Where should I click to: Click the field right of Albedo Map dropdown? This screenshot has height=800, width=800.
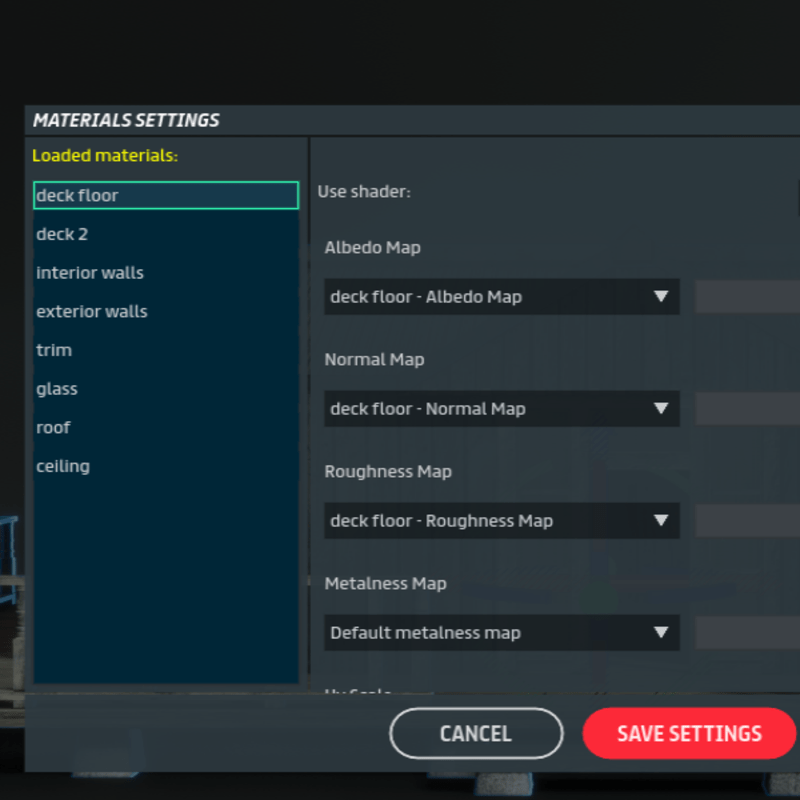tap(747, 297)
